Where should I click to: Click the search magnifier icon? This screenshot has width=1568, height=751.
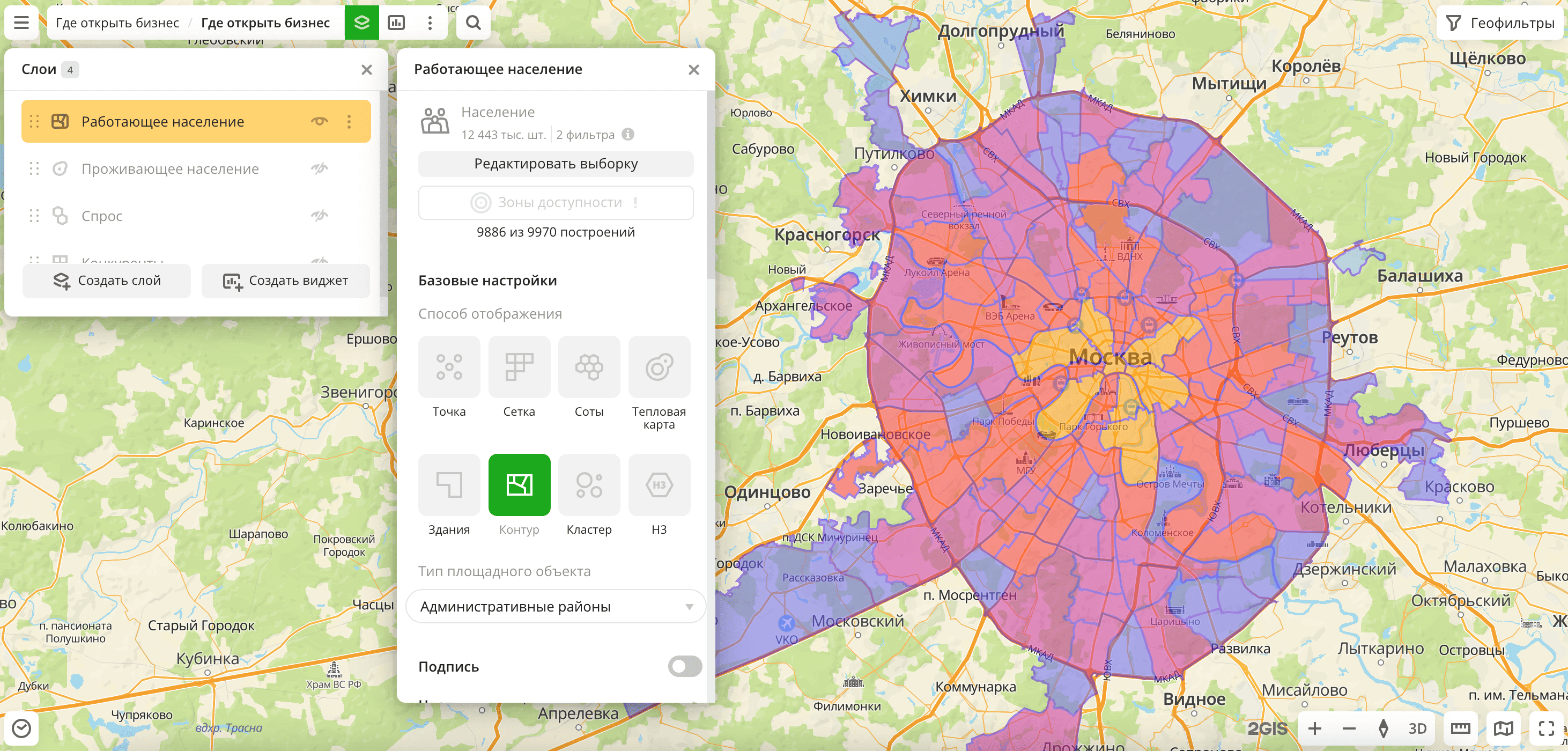(473, 23)
